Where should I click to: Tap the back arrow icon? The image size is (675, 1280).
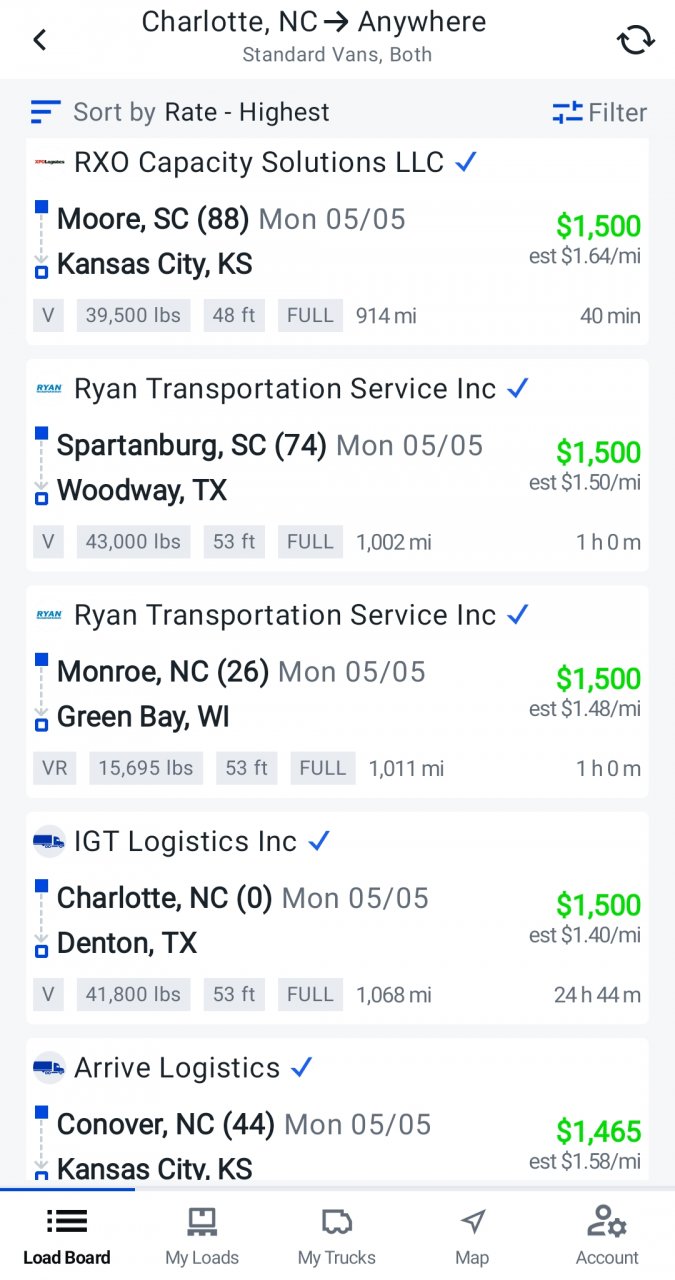pyautogui.click(x=40, y=40)
